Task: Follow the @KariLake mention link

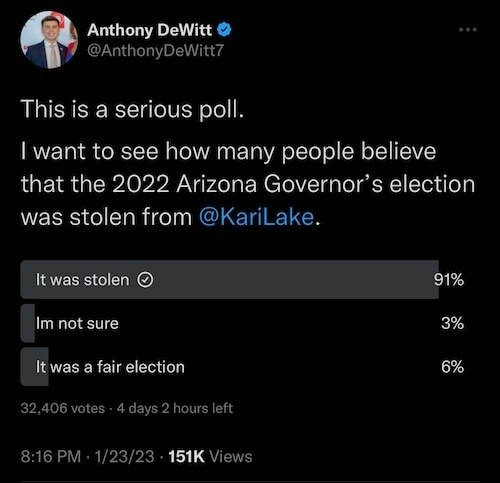Action: click(257, 217)
